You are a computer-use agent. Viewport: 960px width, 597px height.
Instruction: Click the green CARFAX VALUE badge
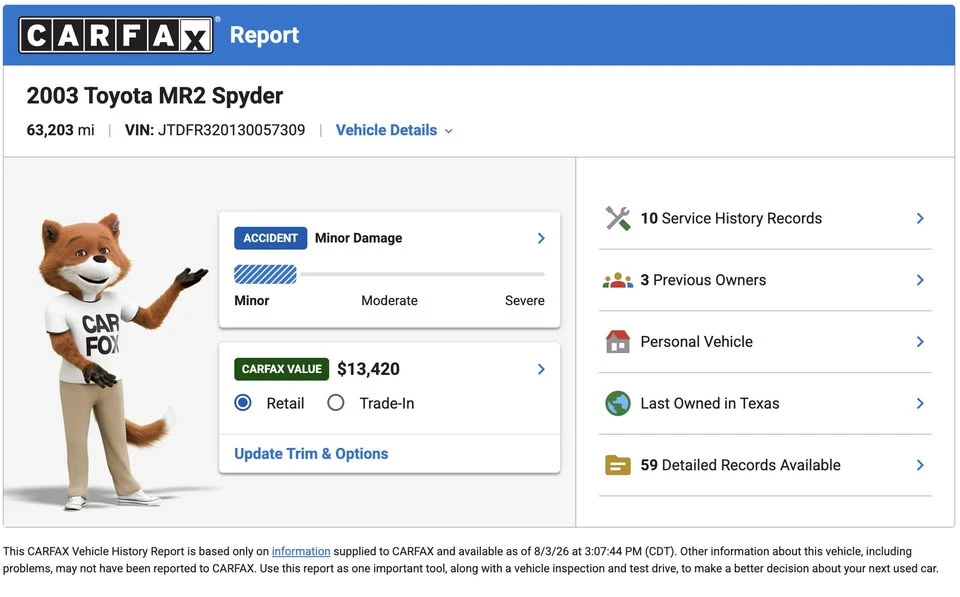282,369
